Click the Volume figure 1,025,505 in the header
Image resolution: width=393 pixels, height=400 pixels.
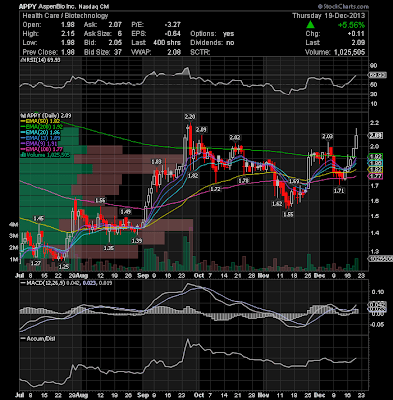348,52
